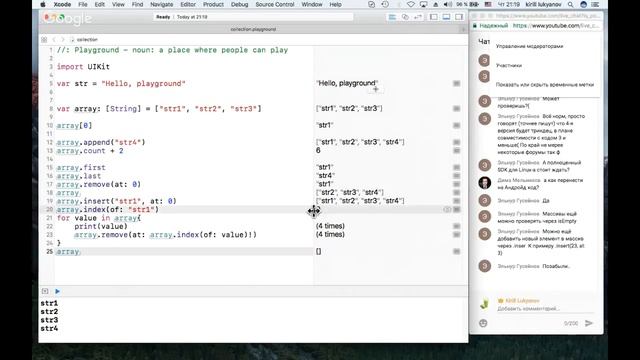This screenshot has height=360, width=640.
Task: Show result inline for array.insert line
Action: [x=456, y=201]
